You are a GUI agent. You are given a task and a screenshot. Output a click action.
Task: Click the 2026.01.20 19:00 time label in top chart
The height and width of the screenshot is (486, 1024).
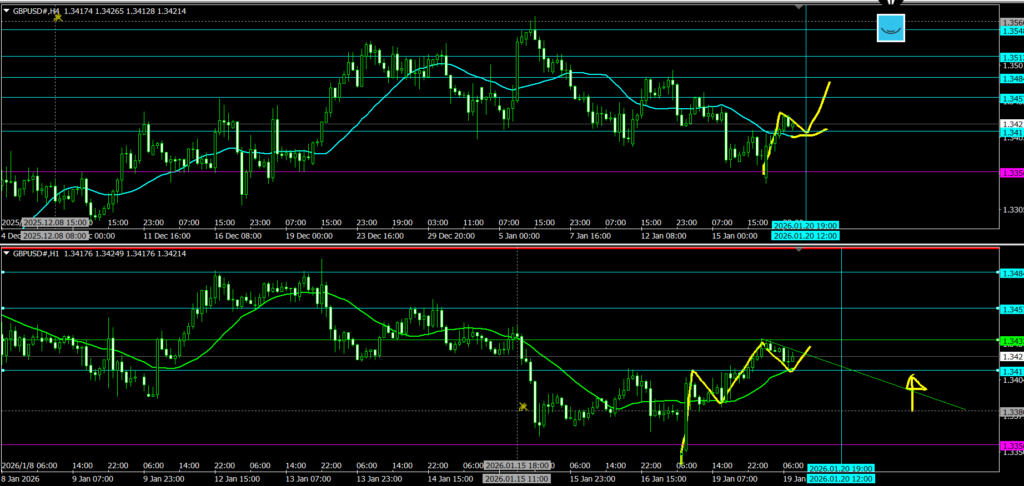pos(805,226)
